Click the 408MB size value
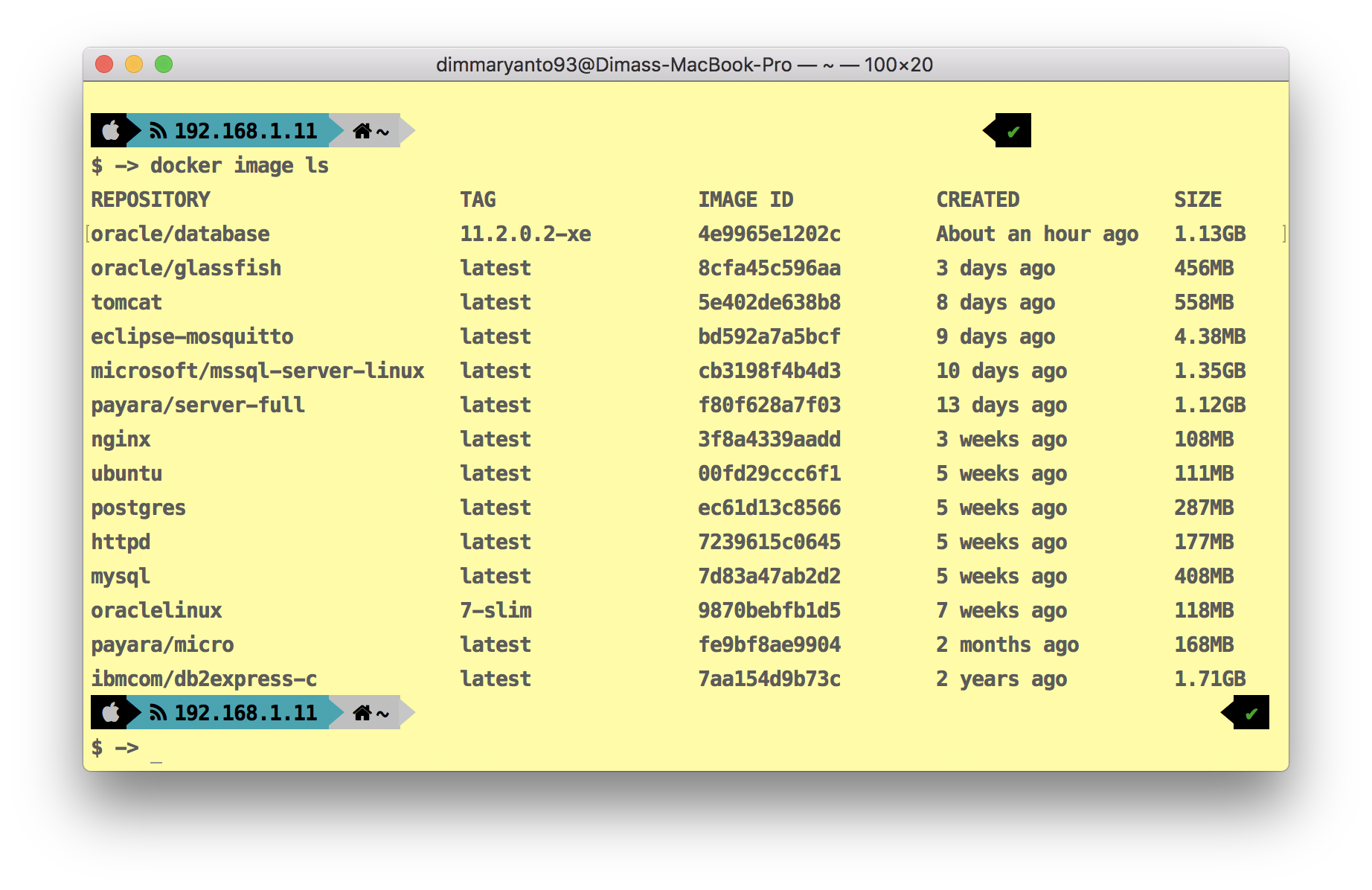 point(1204,576)
